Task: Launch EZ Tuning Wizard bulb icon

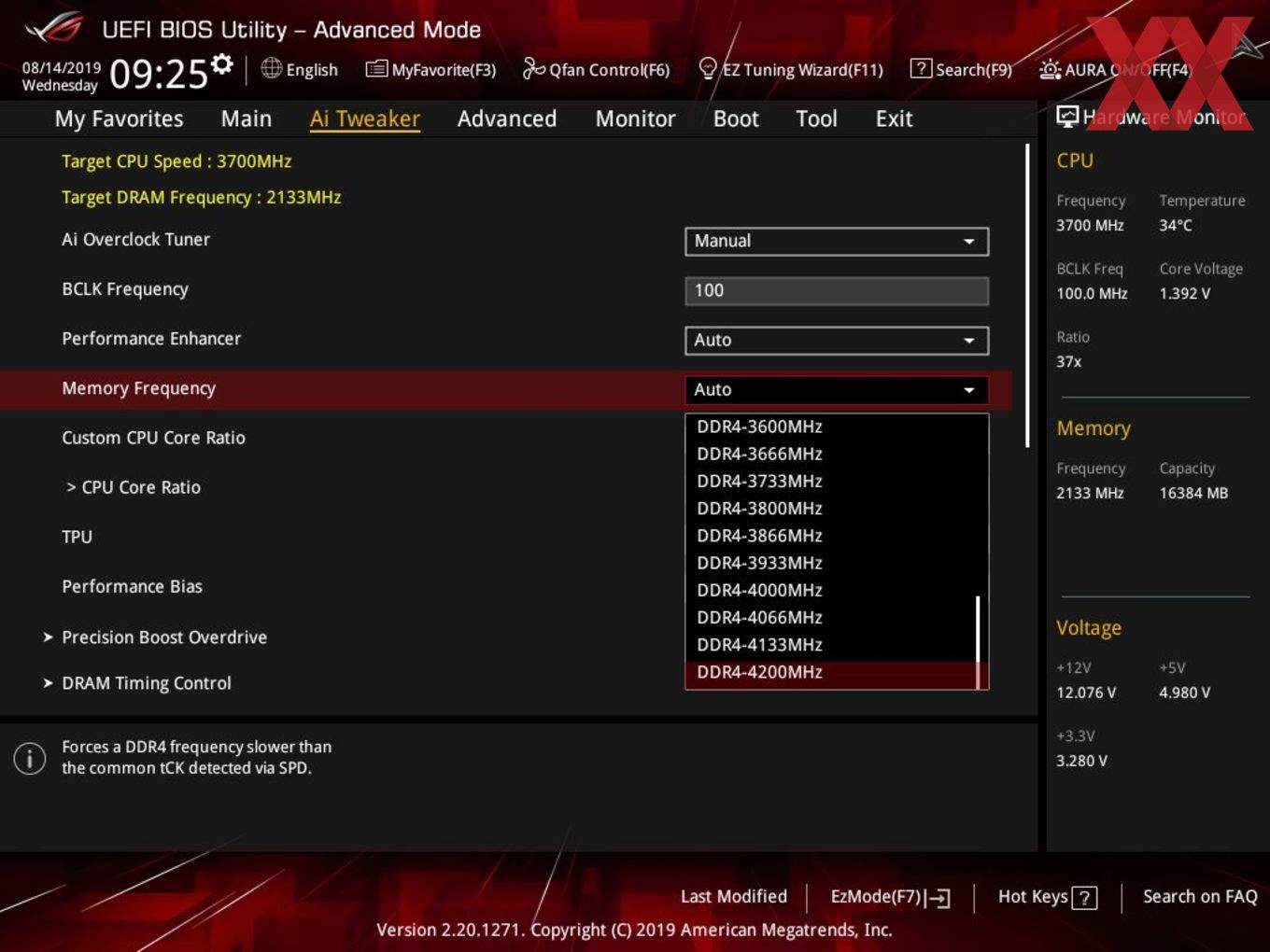Action: [708, 68]
